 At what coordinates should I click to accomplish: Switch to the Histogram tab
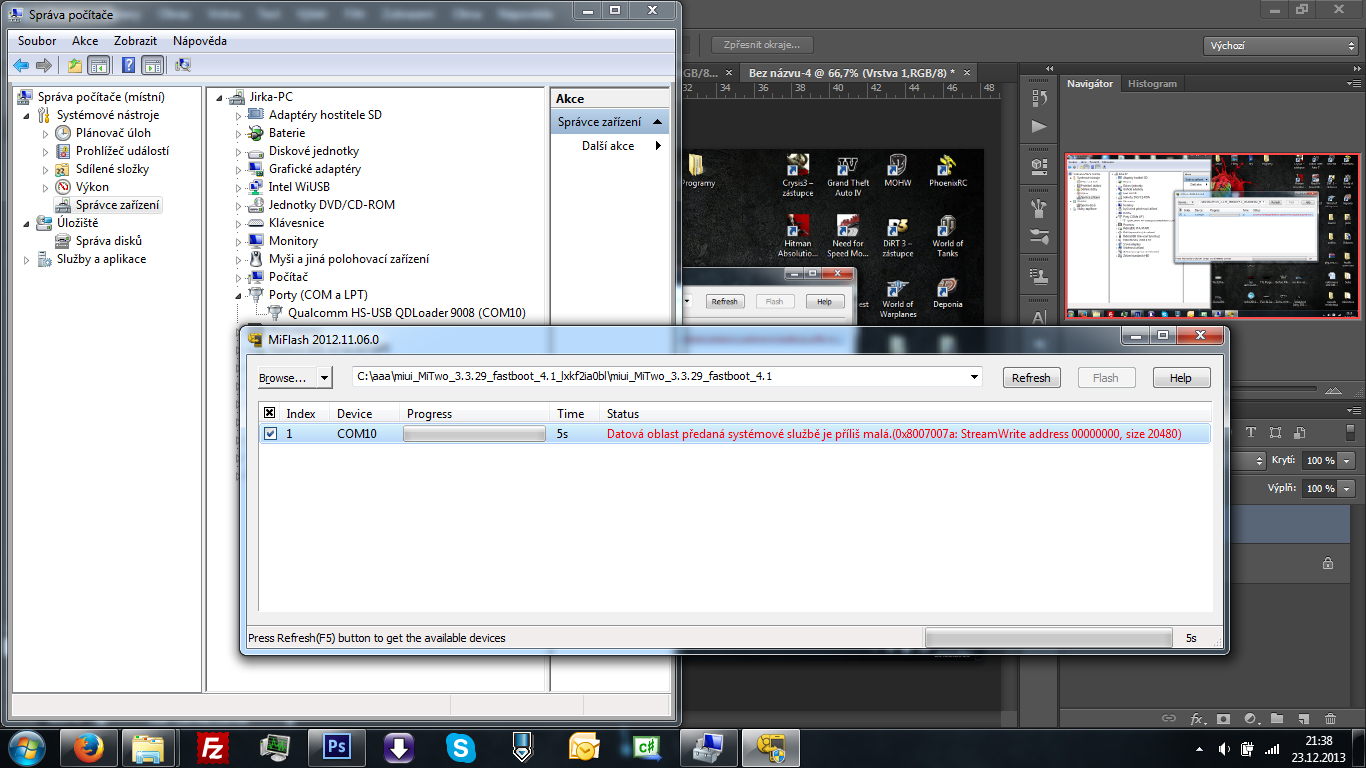(1152, 84)
